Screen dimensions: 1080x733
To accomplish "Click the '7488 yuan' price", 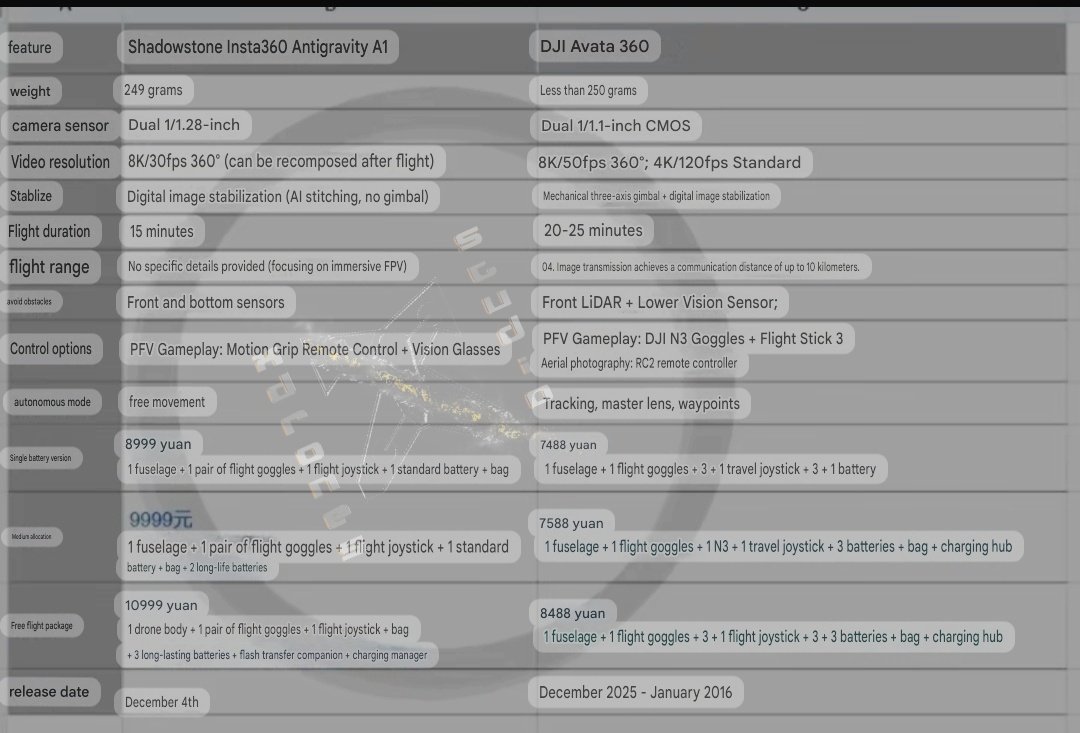I will click(x=568, y=445).
